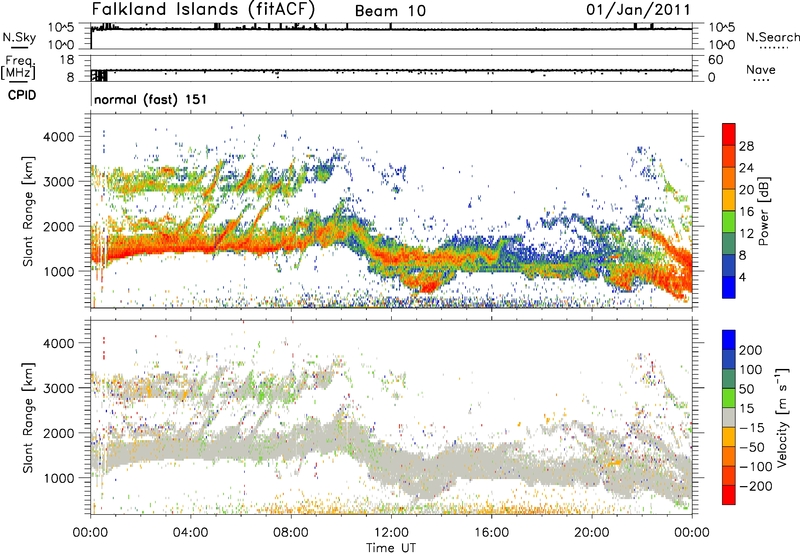
Task: Click gray −15 to 15 Velocity segment
Action: pyautogui.click(x=729, y=417)
